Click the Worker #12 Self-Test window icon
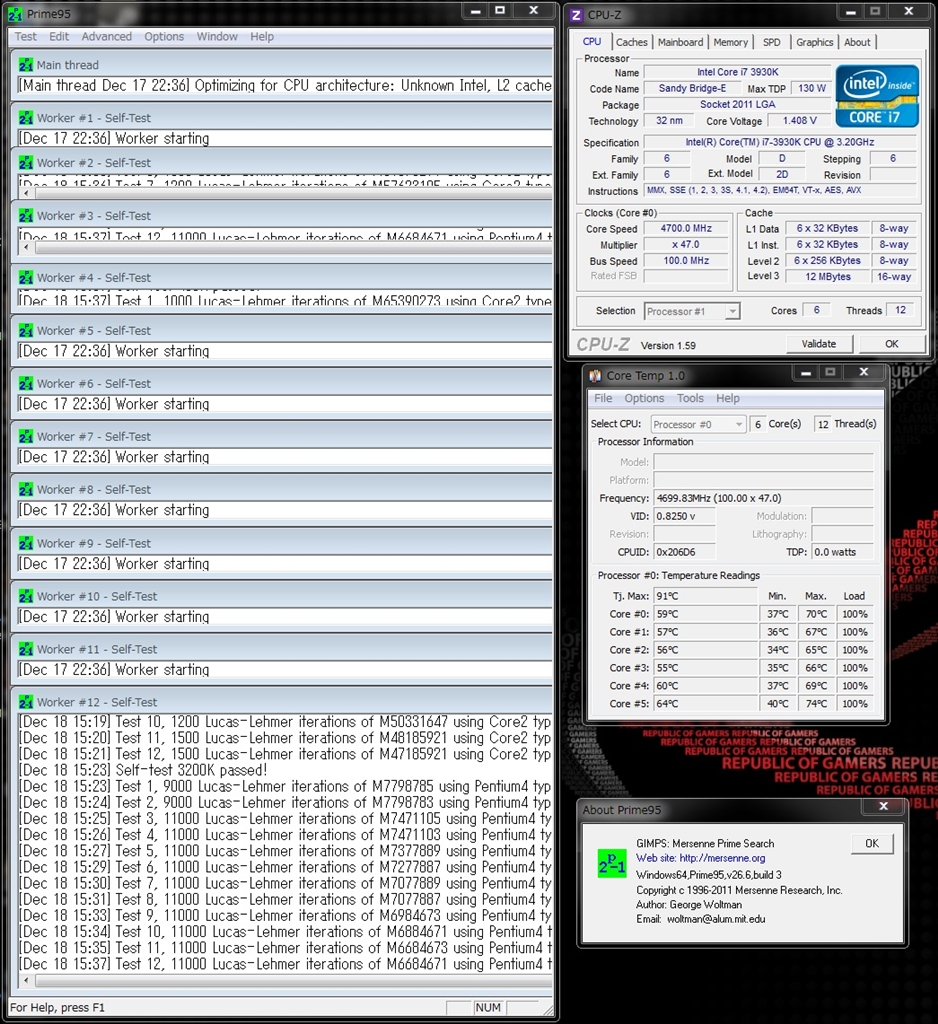Image resolution: width=938 pixels, height=1024 pixels. point(26,702)
